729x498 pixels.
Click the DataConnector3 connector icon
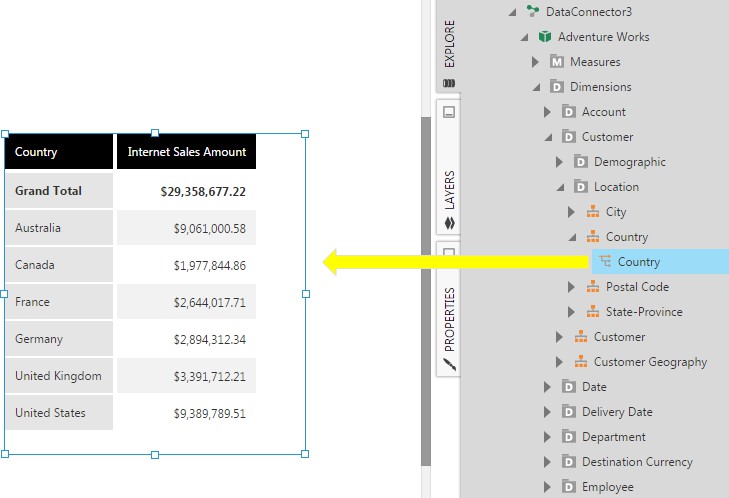[533, 11]
